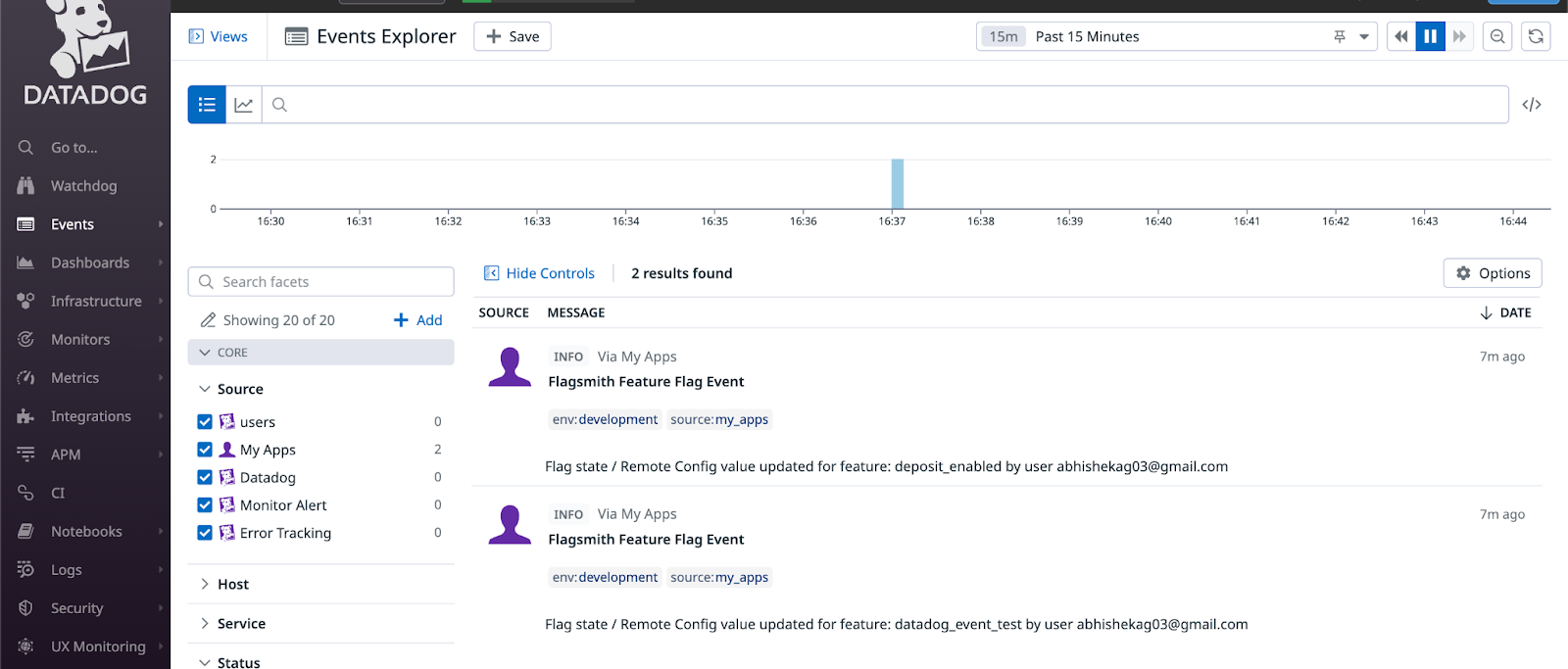Collapse the Status facet

230,662
